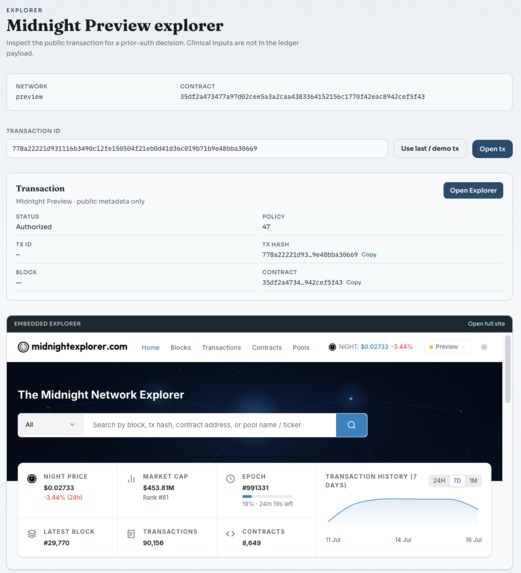Open the Blocks nav item
Screen dimensions: 521x573
pos(180,348)
